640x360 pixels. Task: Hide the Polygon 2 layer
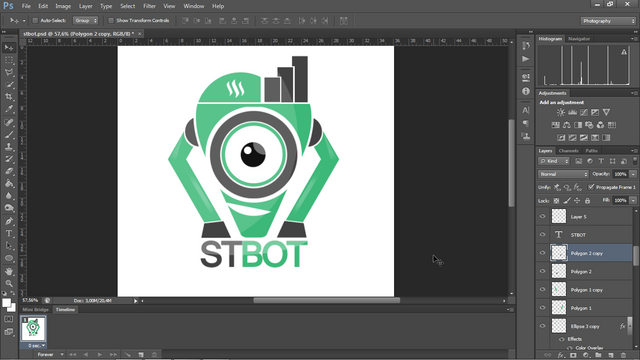(542, 271)
